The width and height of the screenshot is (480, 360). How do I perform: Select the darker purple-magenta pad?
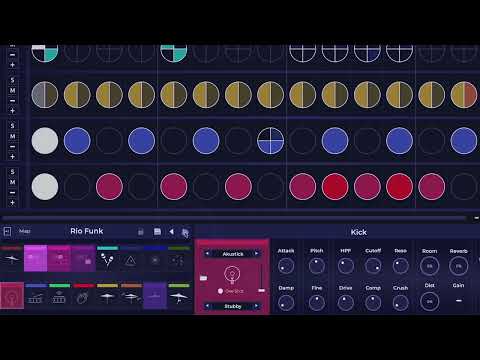(83, 259)
